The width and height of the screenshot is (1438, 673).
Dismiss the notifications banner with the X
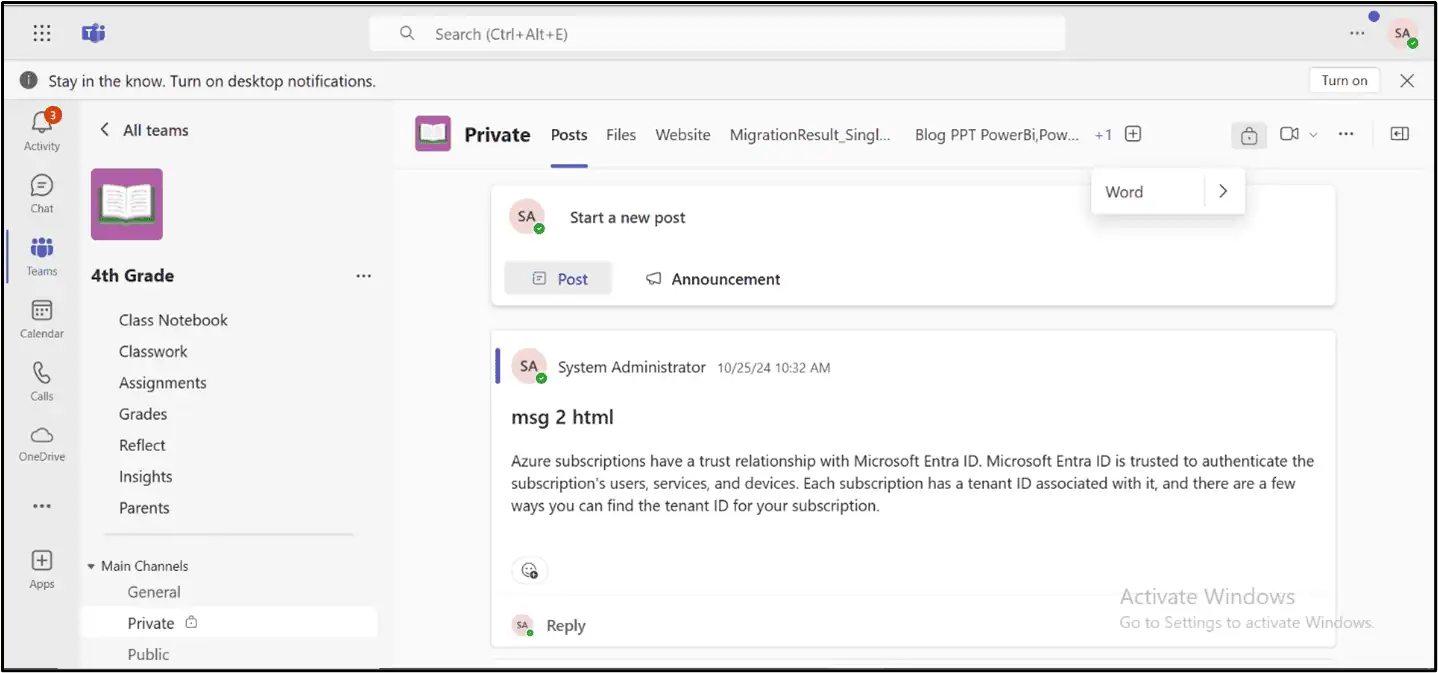point(1406,80)
